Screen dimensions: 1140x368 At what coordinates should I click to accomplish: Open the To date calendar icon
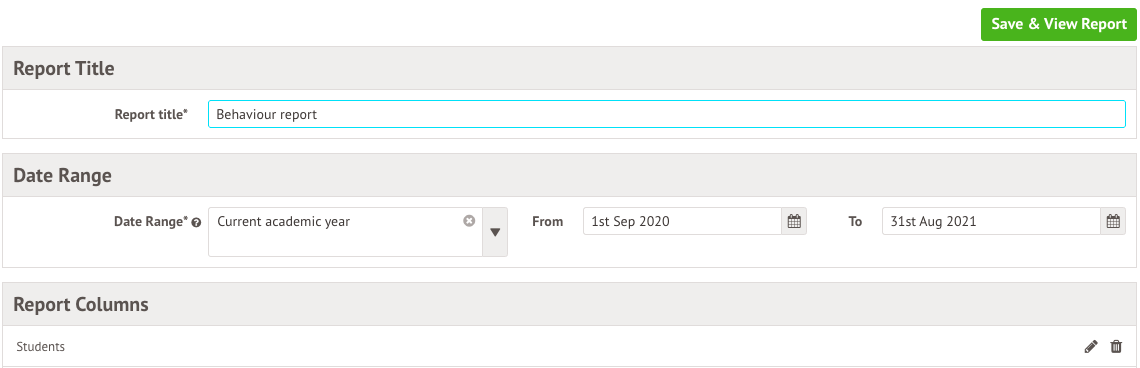click(x=1112, y=221)
